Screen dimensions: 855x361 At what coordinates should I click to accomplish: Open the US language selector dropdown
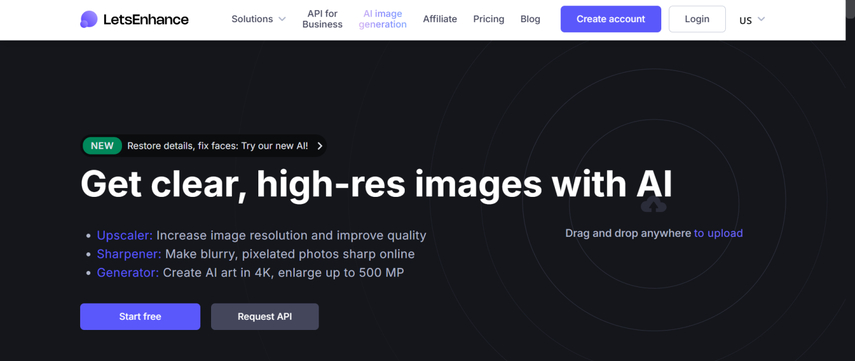[x=752, y=20]
